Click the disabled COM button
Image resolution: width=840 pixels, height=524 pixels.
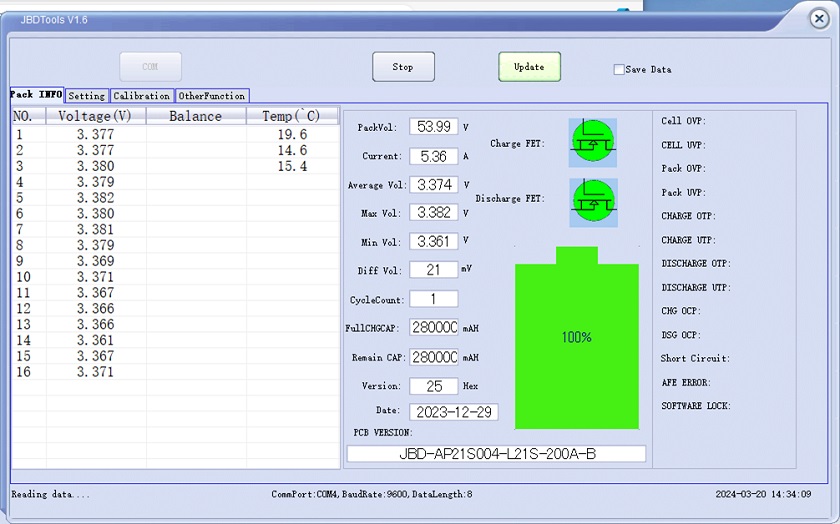151,67
